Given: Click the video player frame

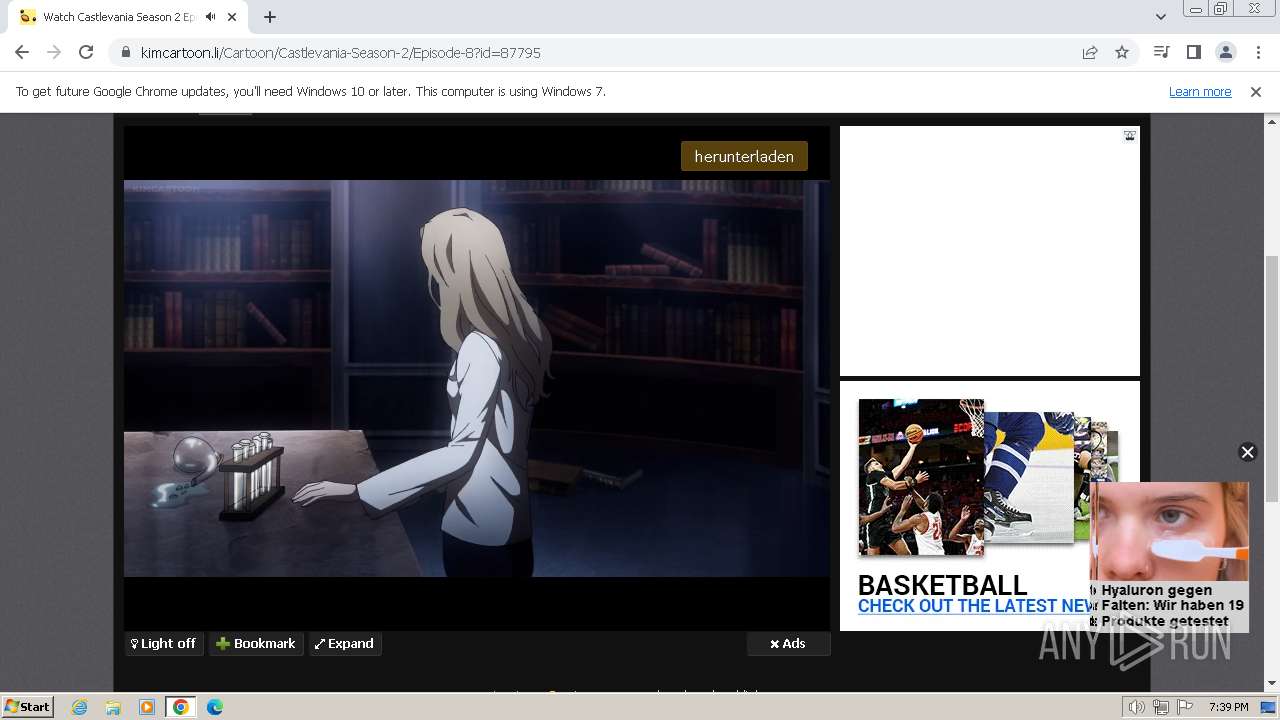Looking at the screenshot, I should point(477,378).
